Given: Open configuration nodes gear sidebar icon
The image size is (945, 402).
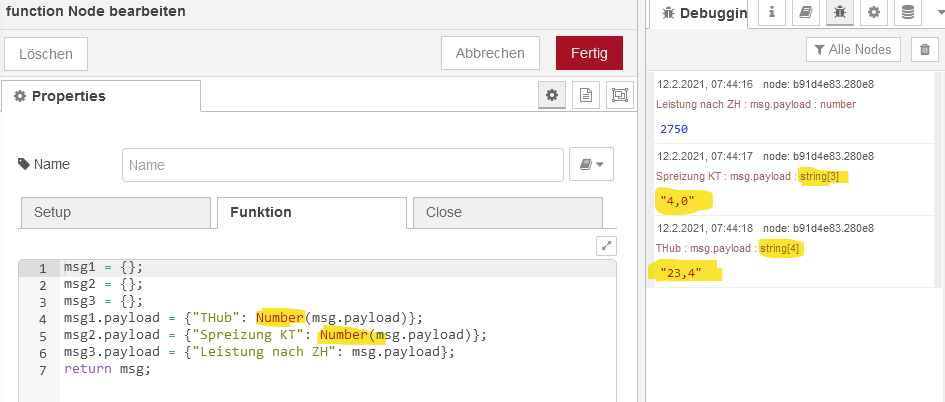Looking at the screenshot, I should click(x=874, y=12).
